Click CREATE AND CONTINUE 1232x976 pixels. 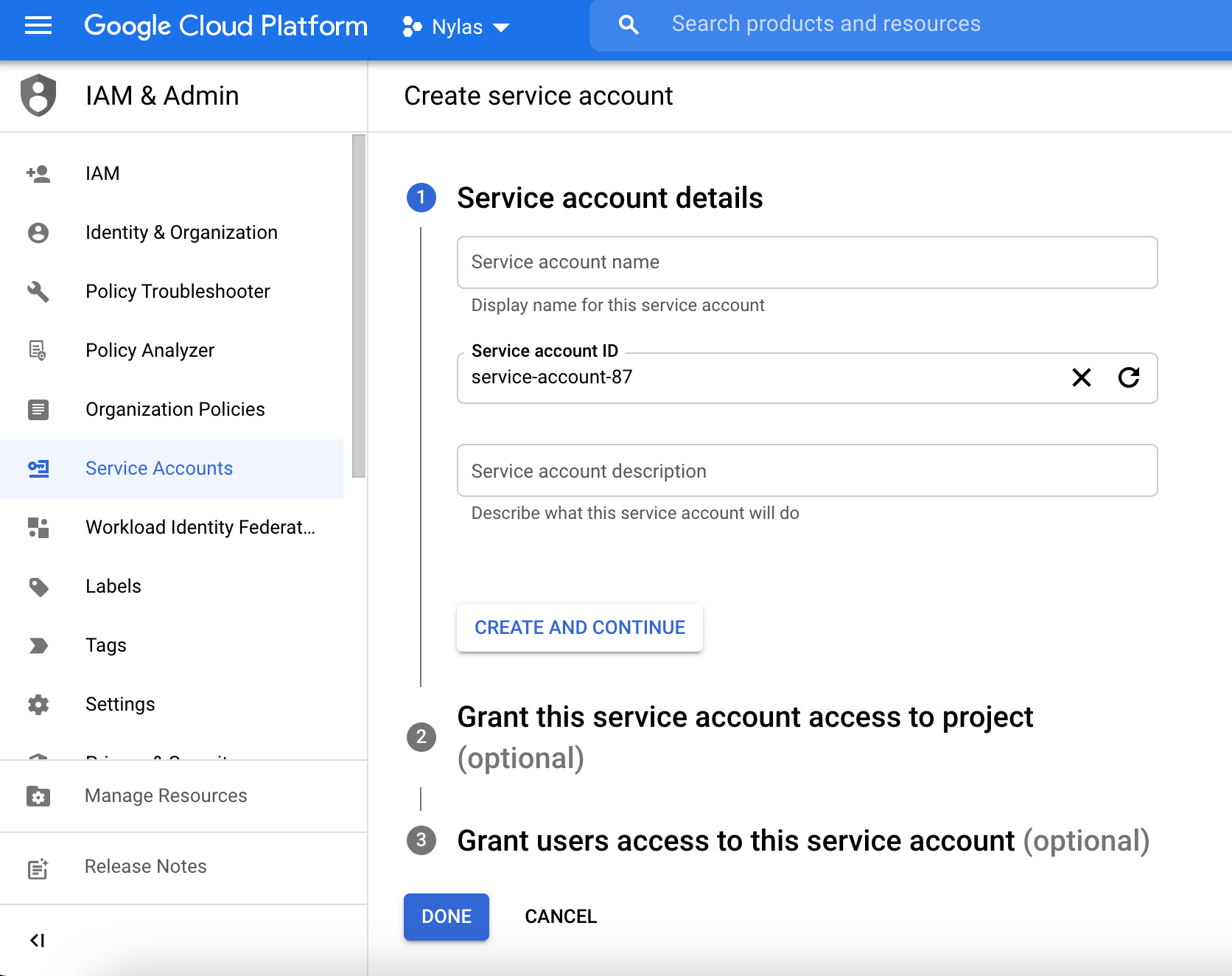pyautogui.click(x=579, y=627)
